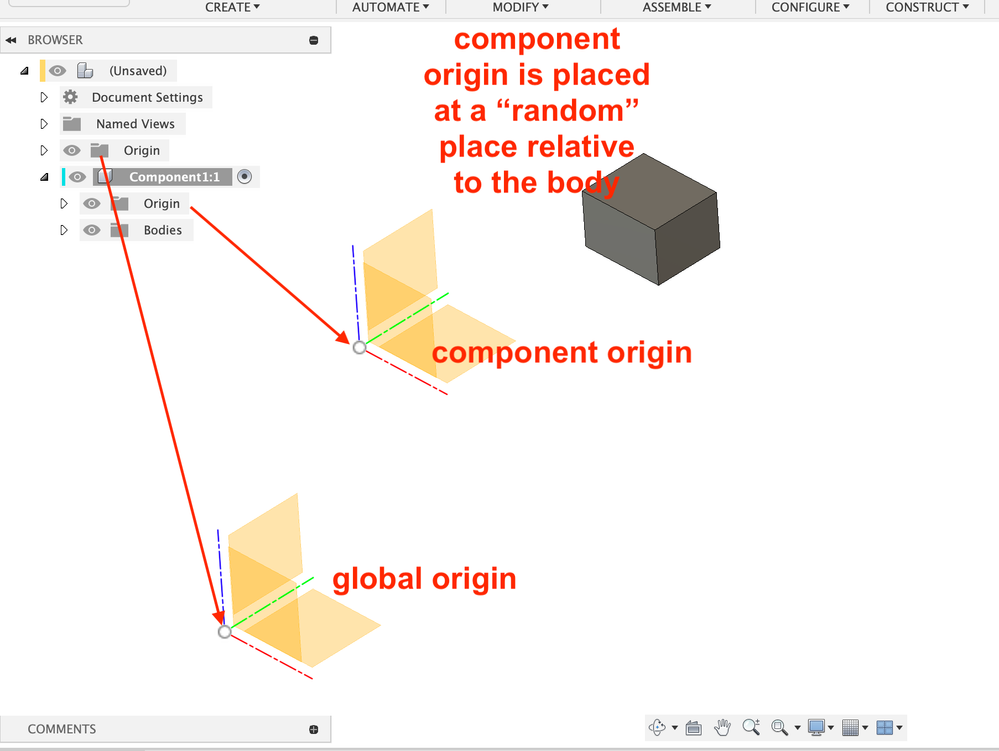The width and height of the screenshot is (999, 751).
Task: Toggle visibility of the Unsaved root document
Action: [57, 70]
